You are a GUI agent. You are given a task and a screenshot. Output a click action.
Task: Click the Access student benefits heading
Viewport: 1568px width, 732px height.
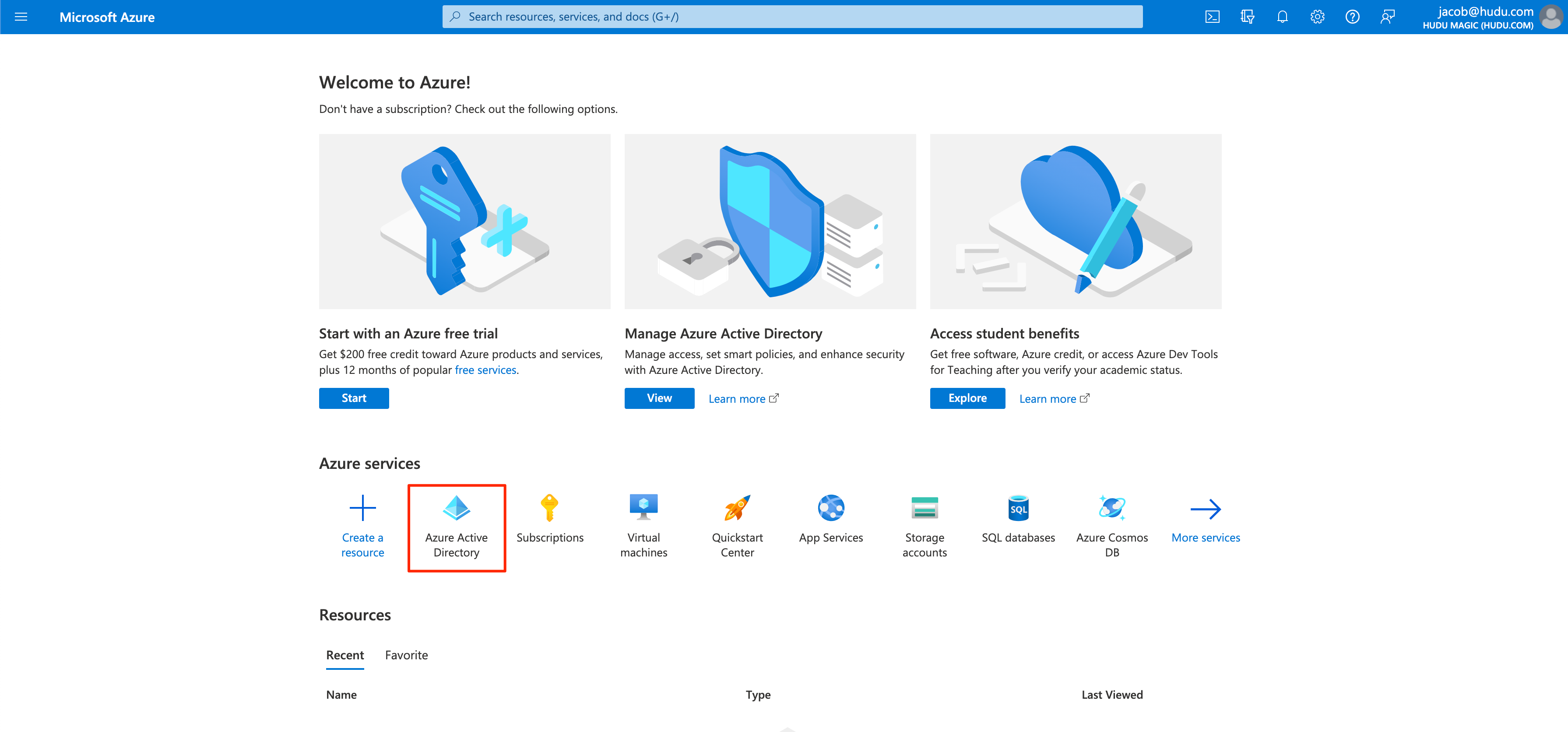pyautogui.click(x=1004, y=334)
